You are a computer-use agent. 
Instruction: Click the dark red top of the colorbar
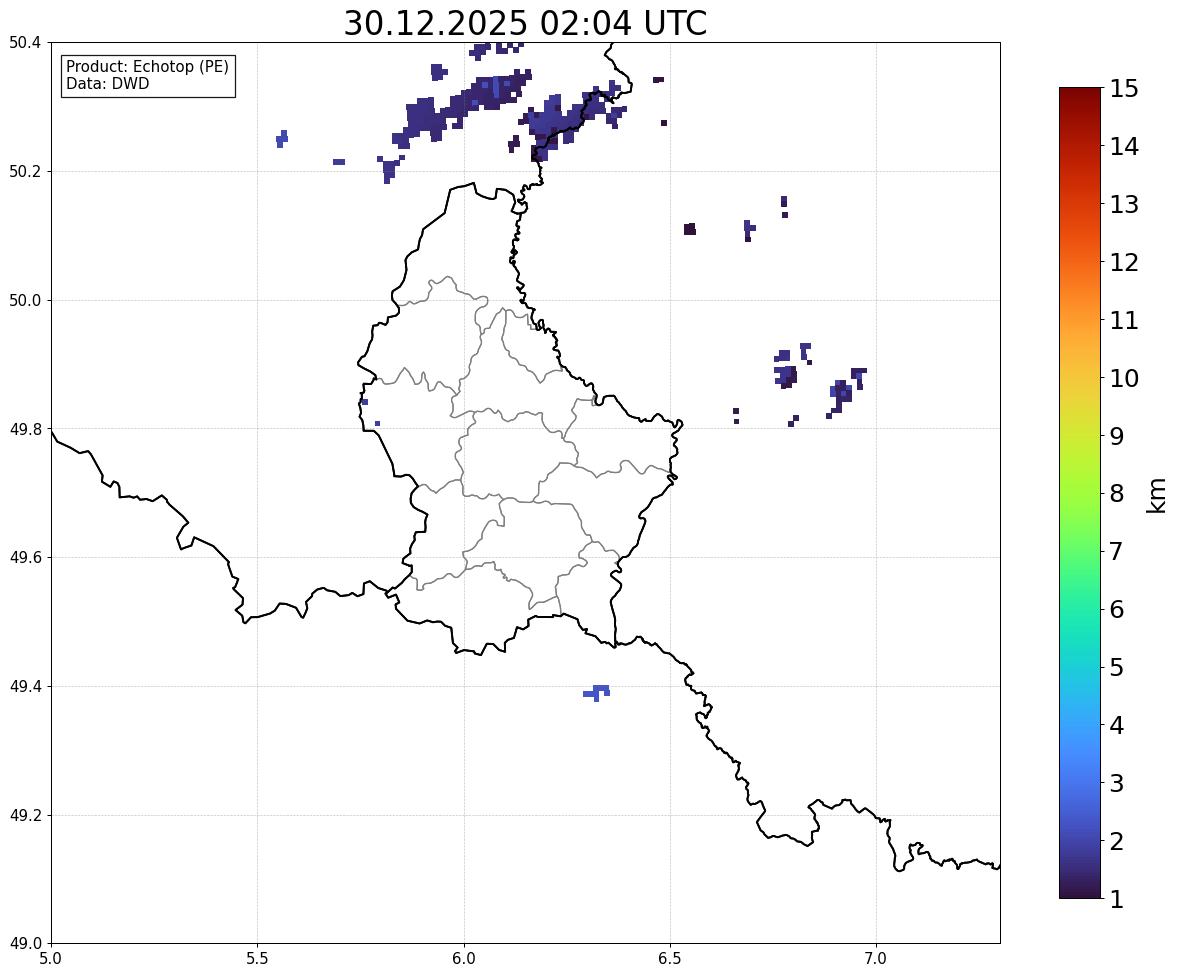tap(1080, 98)
